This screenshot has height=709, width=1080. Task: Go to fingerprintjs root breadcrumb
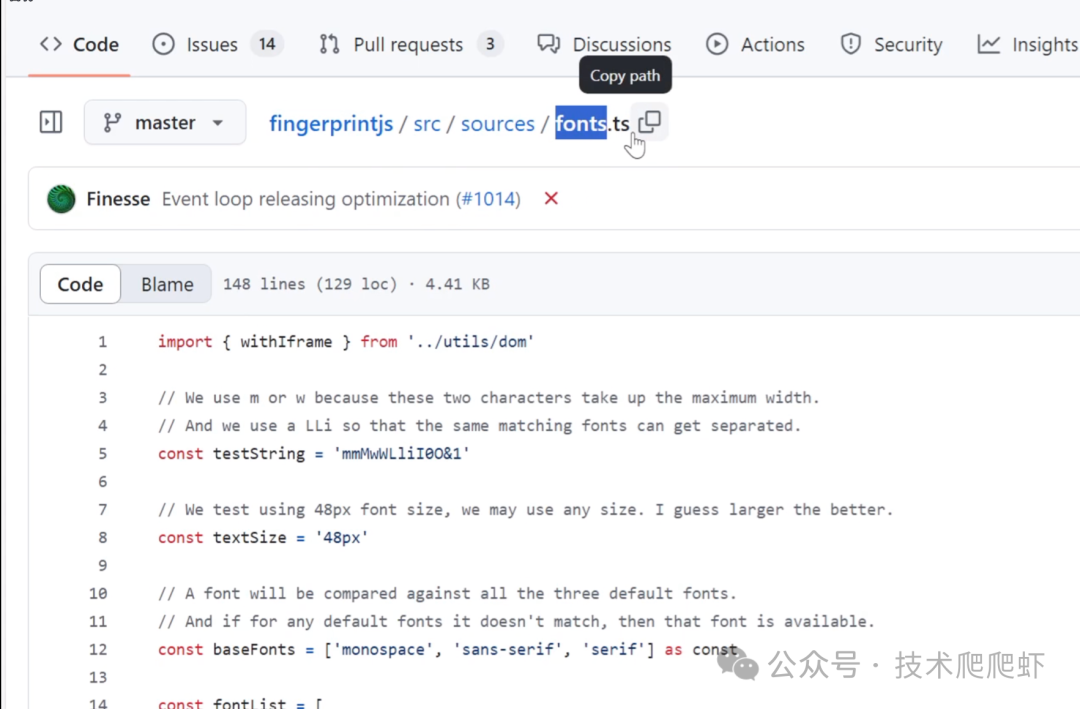pos(330,124)
